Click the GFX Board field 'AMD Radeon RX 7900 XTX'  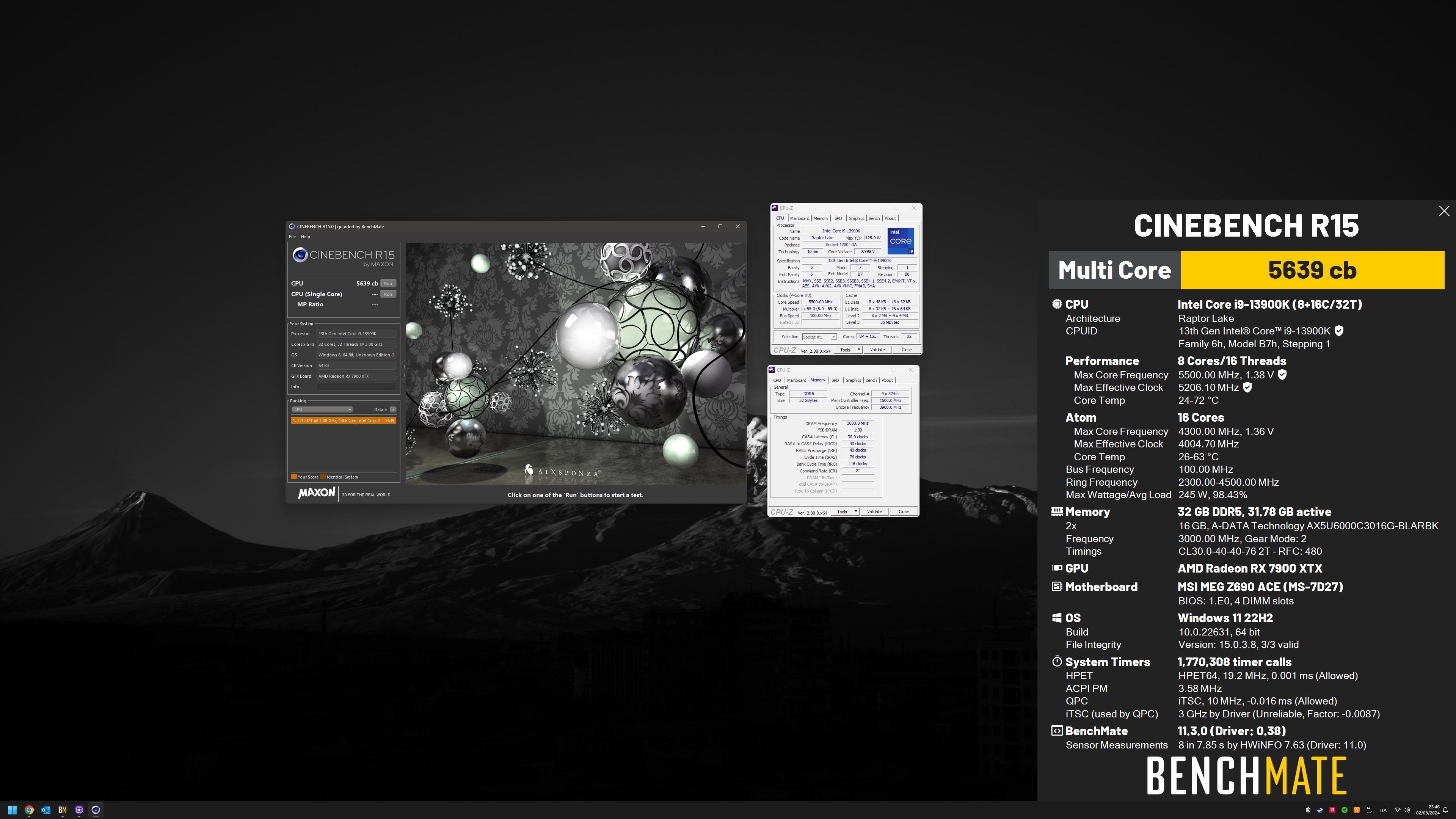point(356,376)
